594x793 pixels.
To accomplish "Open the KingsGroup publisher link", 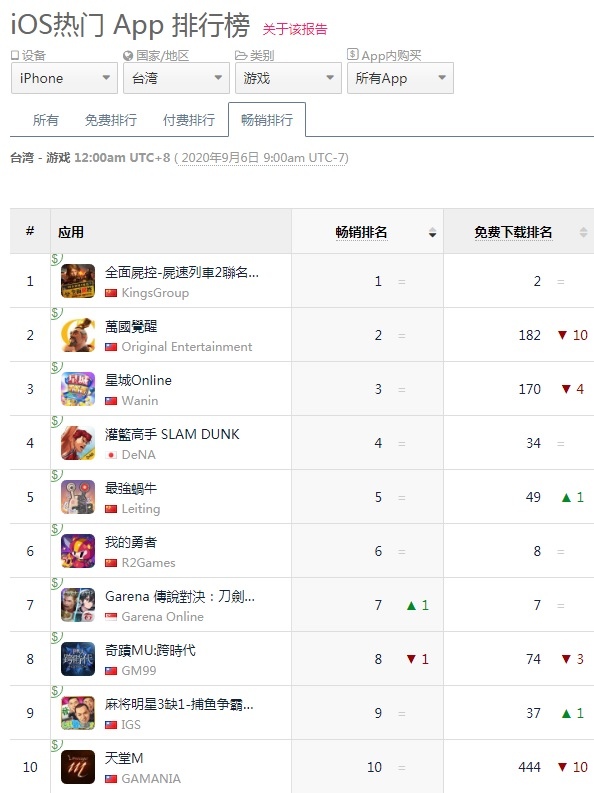I will click(155, 293).
